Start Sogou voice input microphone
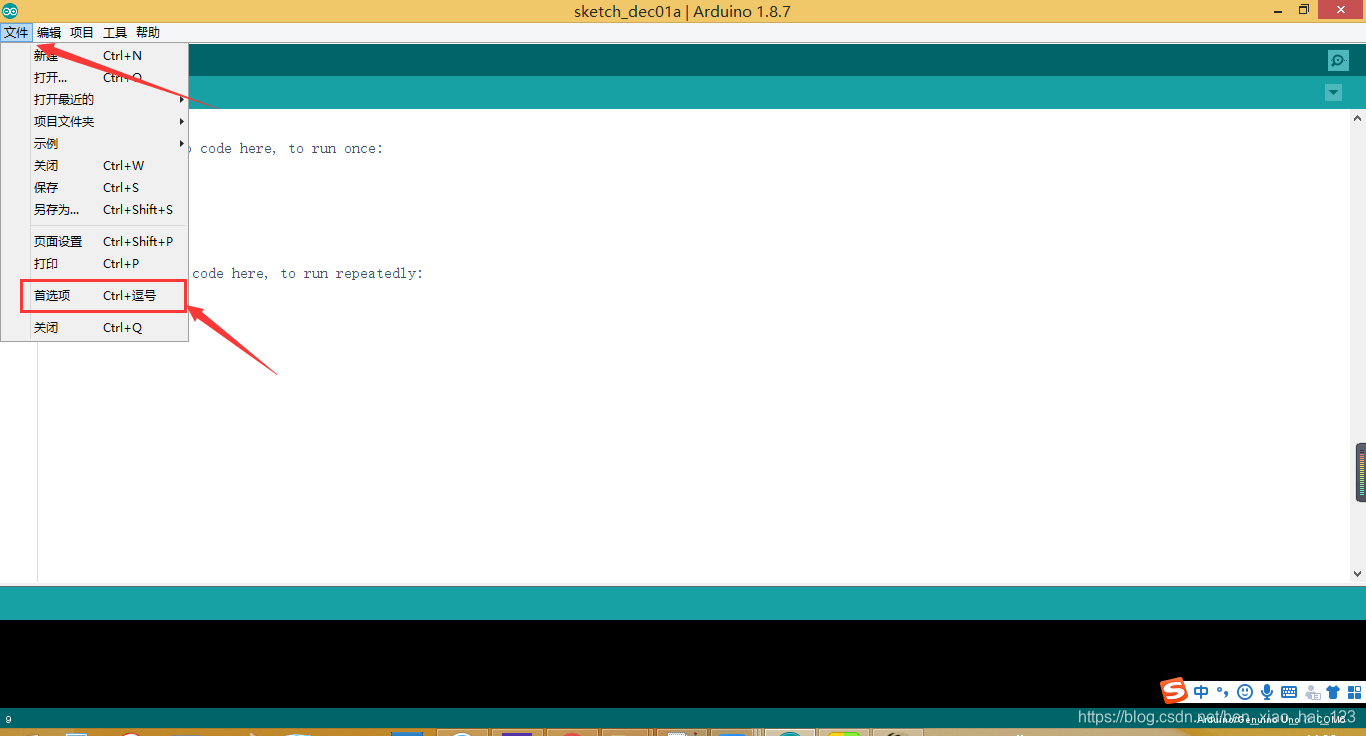The height and width of the screenshot is (736, 1366). [1267, 692]
